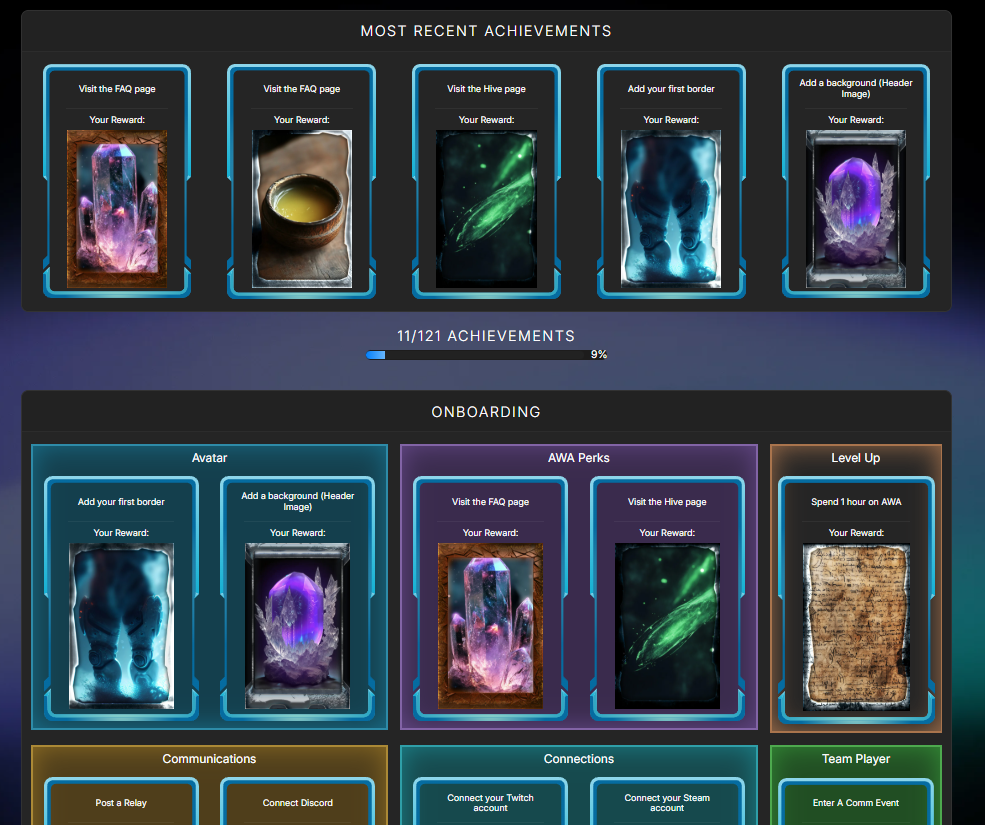985x825 pixels.
Task: Open the Post a Relay achievement card
Action: [121, 802]
